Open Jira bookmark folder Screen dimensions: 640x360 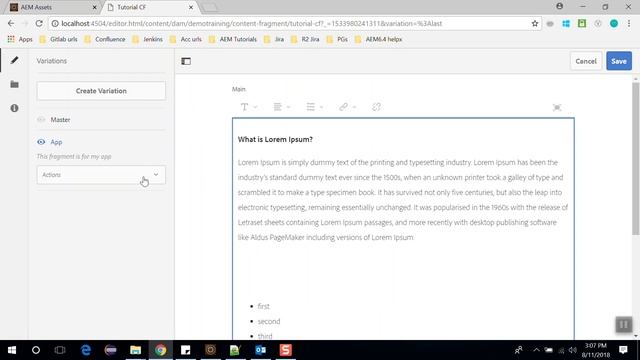[x=274, y=39]
